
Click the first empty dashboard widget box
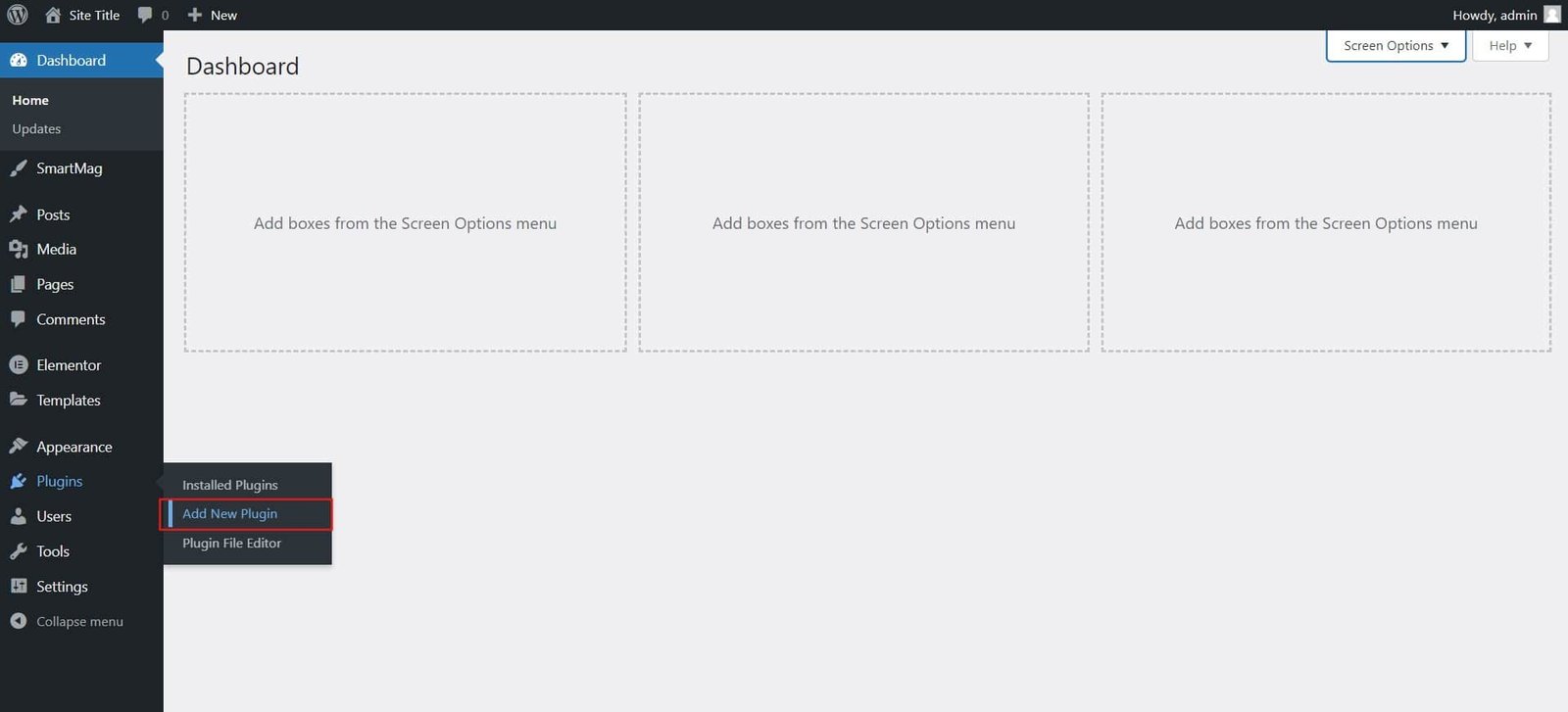[x=405, y=223]
